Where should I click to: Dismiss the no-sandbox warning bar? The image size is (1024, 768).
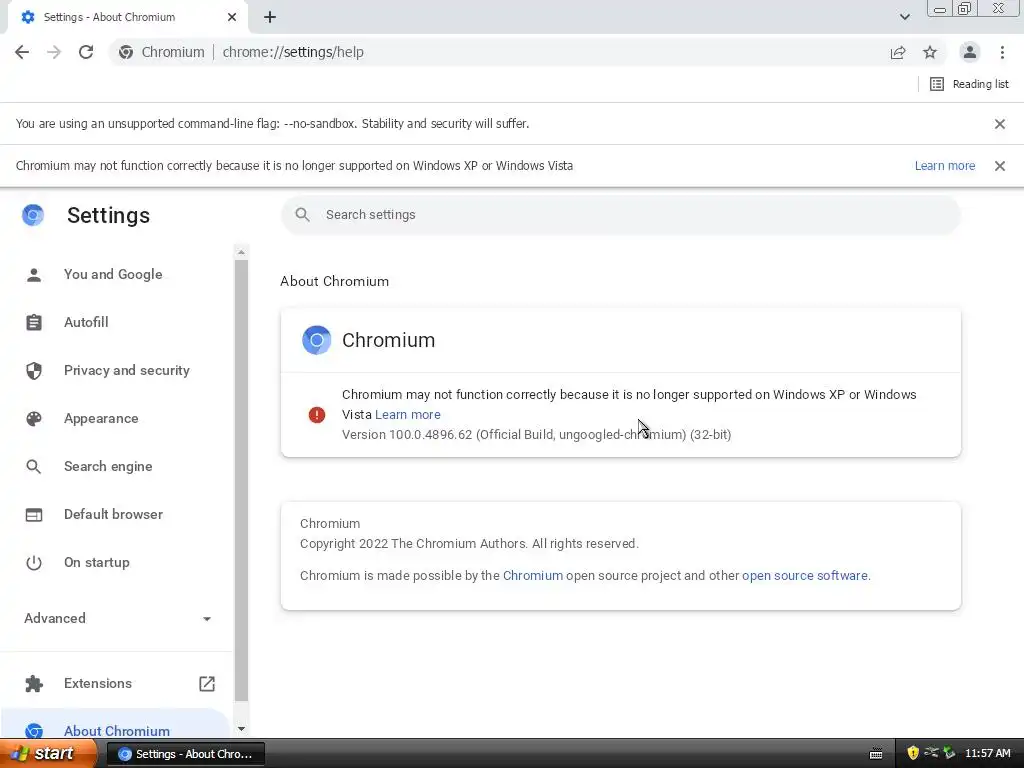[1000, 123]
